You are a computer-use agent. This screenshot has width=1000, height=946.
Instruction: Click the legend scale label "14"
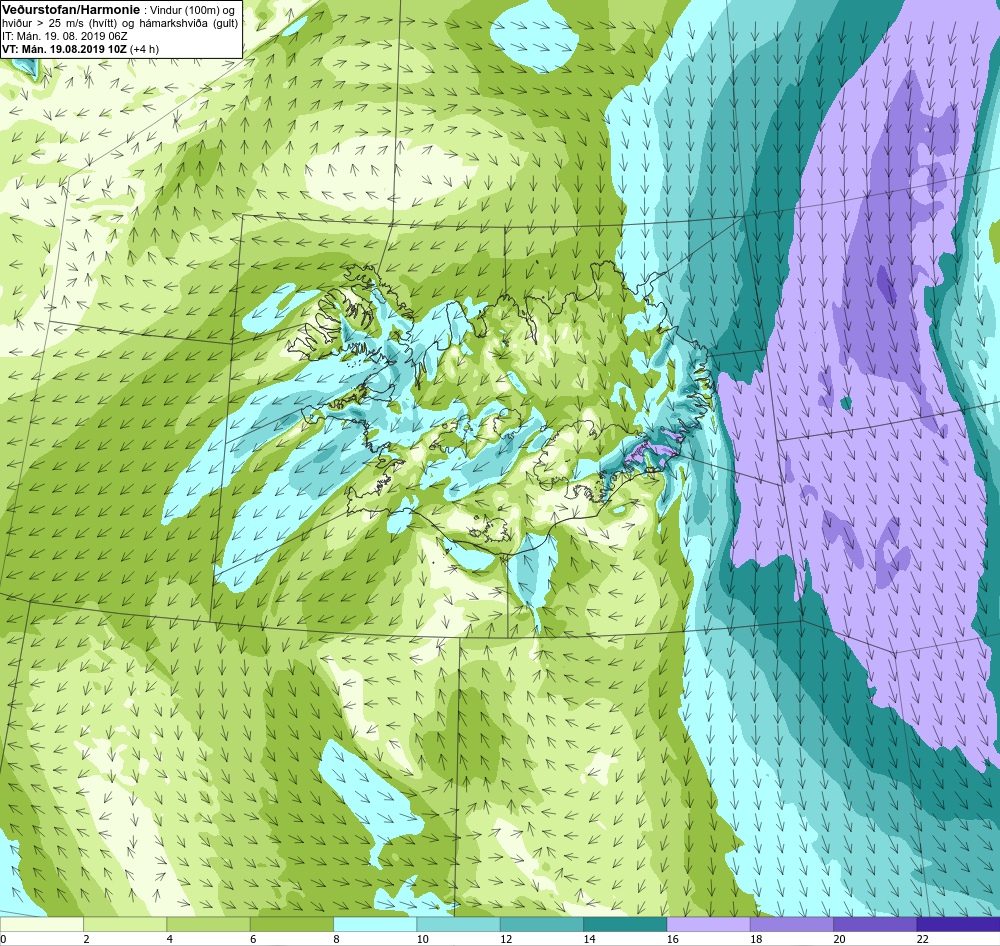pos(589,939)
